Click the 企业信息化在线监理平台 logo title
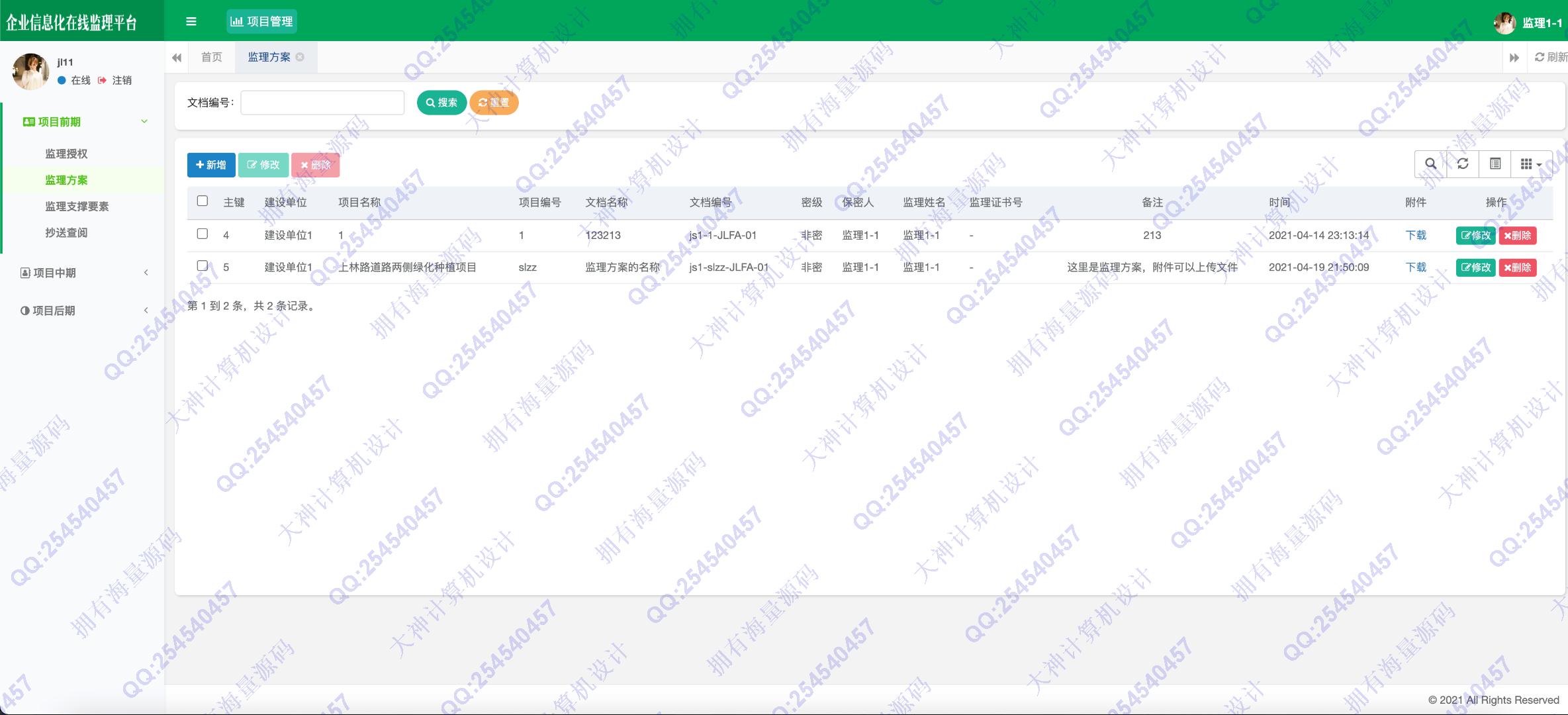Viewport: 1568px width, 715px height. pyautogui.click(x=71, y=23)
